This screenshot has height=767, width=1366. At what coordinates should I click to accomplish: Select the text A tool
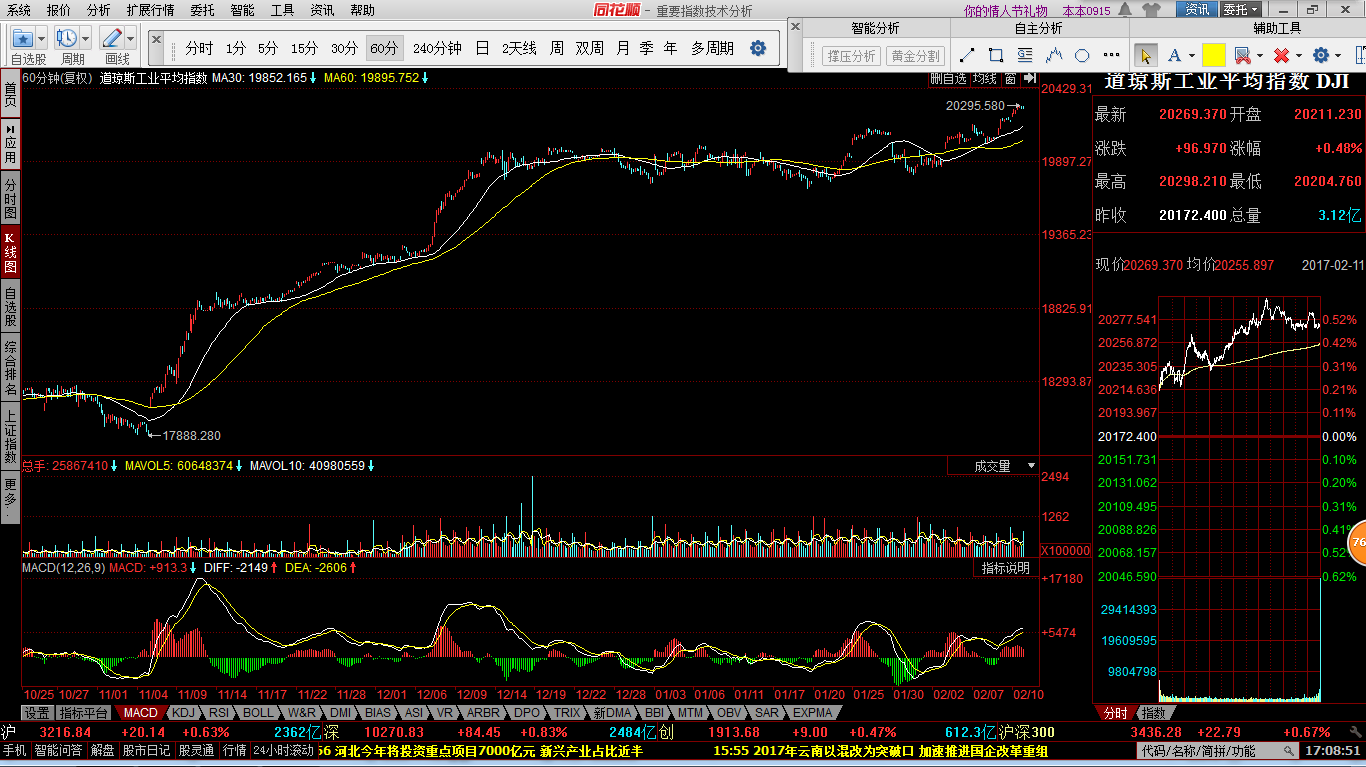1175,55
